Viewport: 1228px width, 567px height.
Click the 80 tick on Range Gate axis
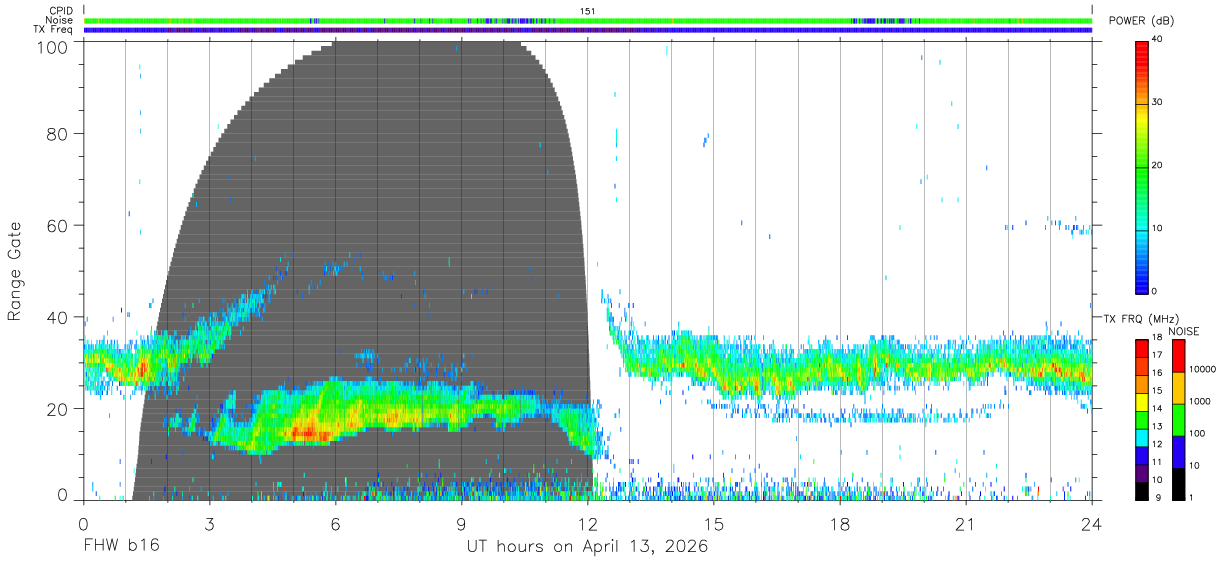click(x=57, y=133)
